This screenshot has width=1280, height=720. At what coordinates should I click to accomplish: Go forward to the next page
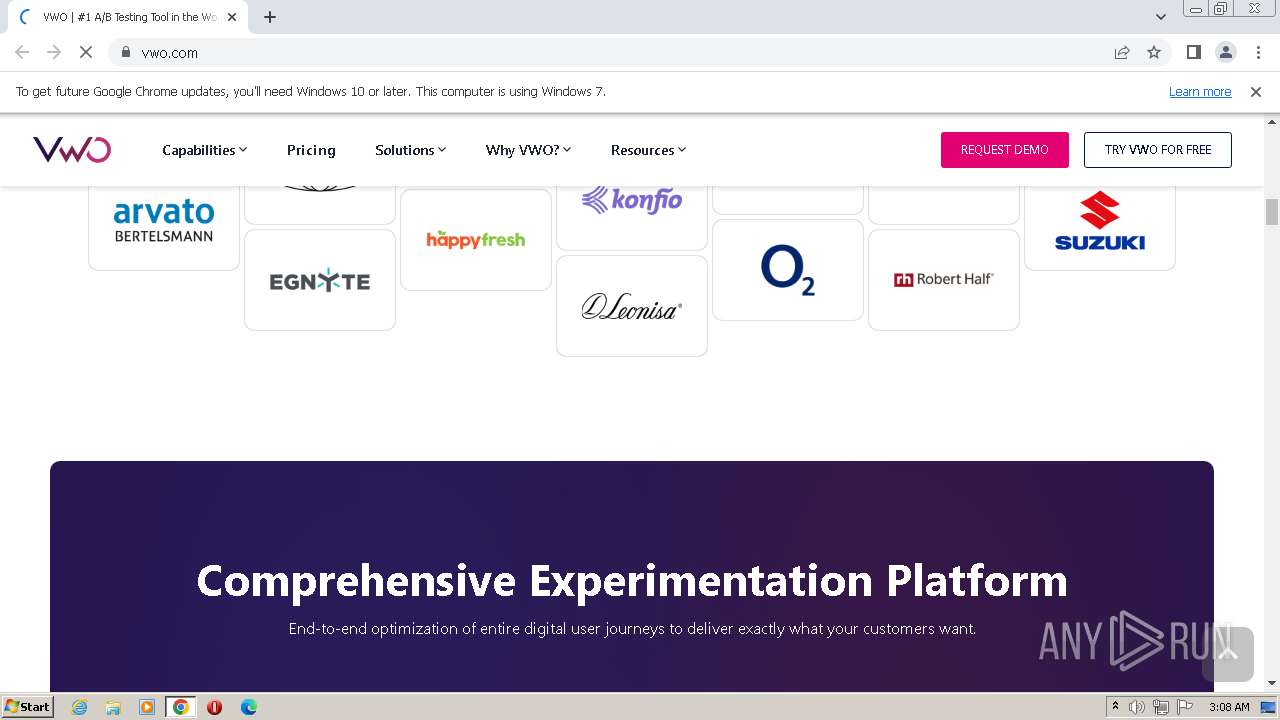[54, 52]
